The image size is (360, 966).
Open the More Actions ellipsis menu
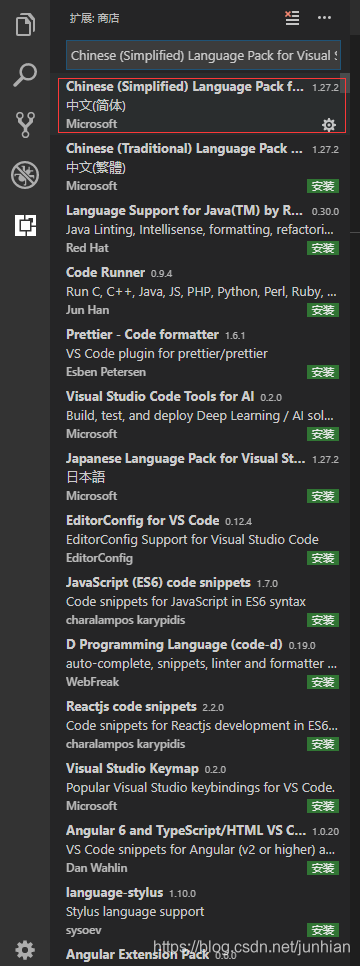point(324,18)
